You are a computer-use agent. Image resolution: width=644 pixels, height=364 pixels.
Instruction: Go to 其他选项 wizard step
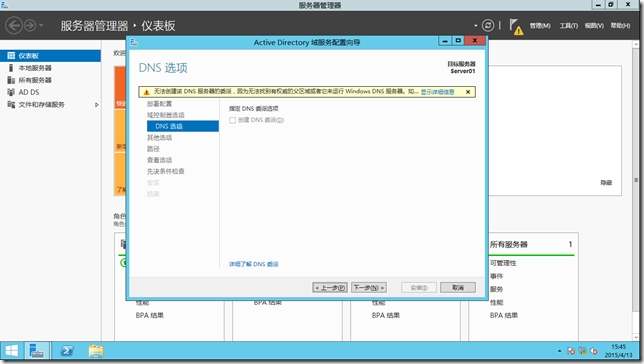point(159,138)
